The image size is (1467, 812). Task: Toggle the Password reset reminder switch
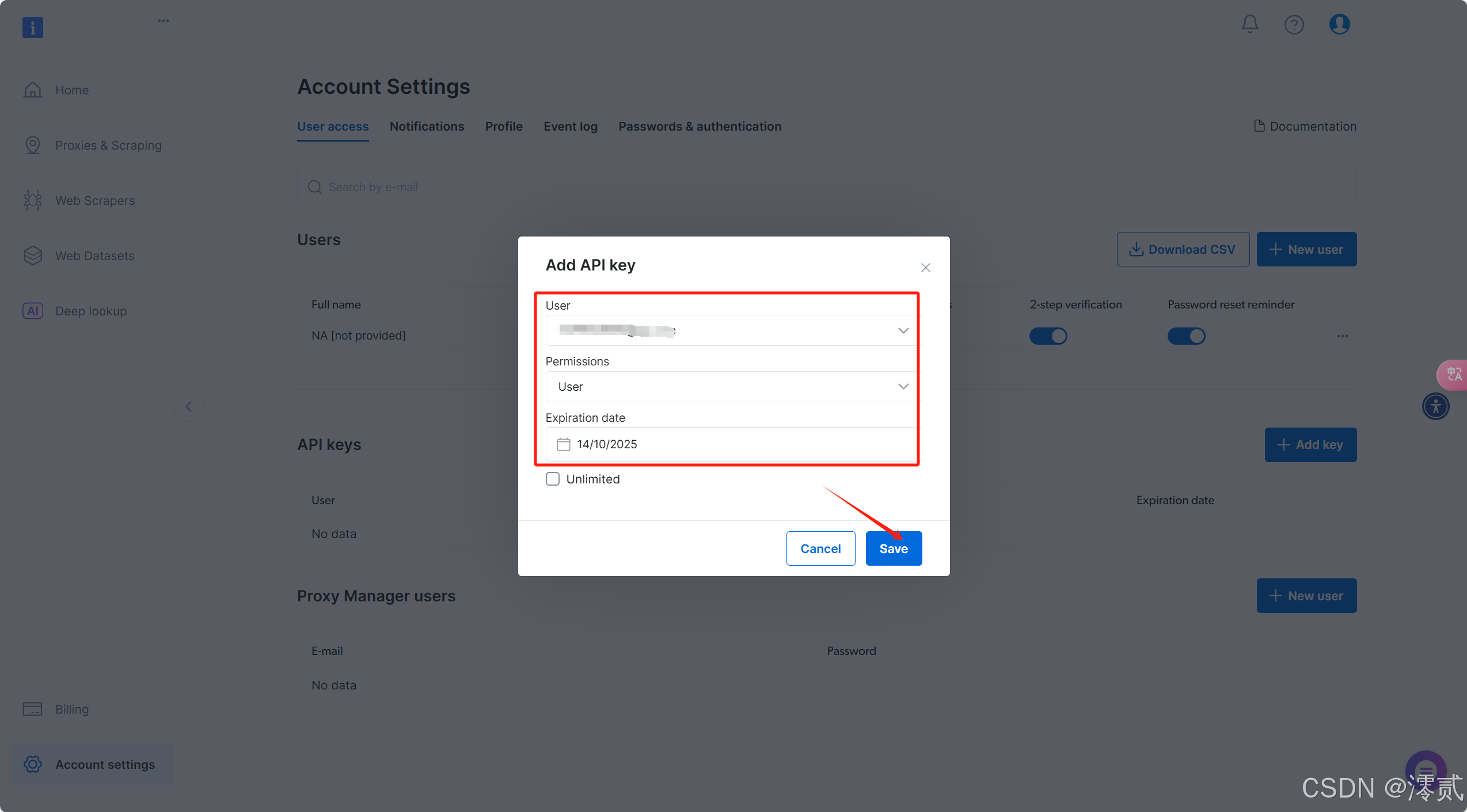click(1186, 336)
